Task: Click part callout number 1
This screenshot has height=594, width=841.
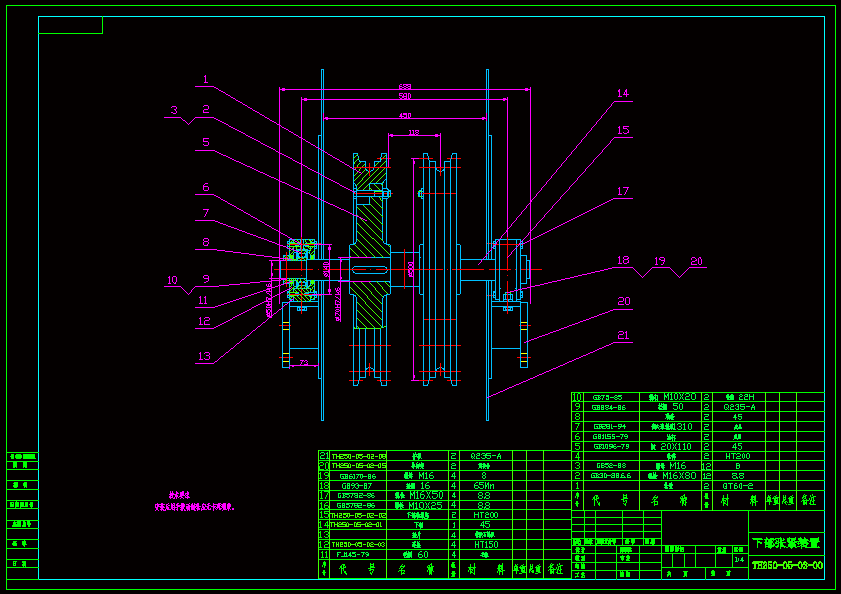Action: coord(205,80)
